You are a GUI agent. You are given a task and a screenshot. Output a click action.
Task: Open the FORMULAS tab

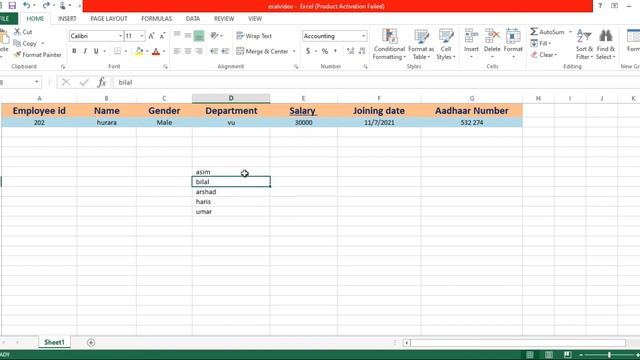pyautogui.click(x=156, y=19)
